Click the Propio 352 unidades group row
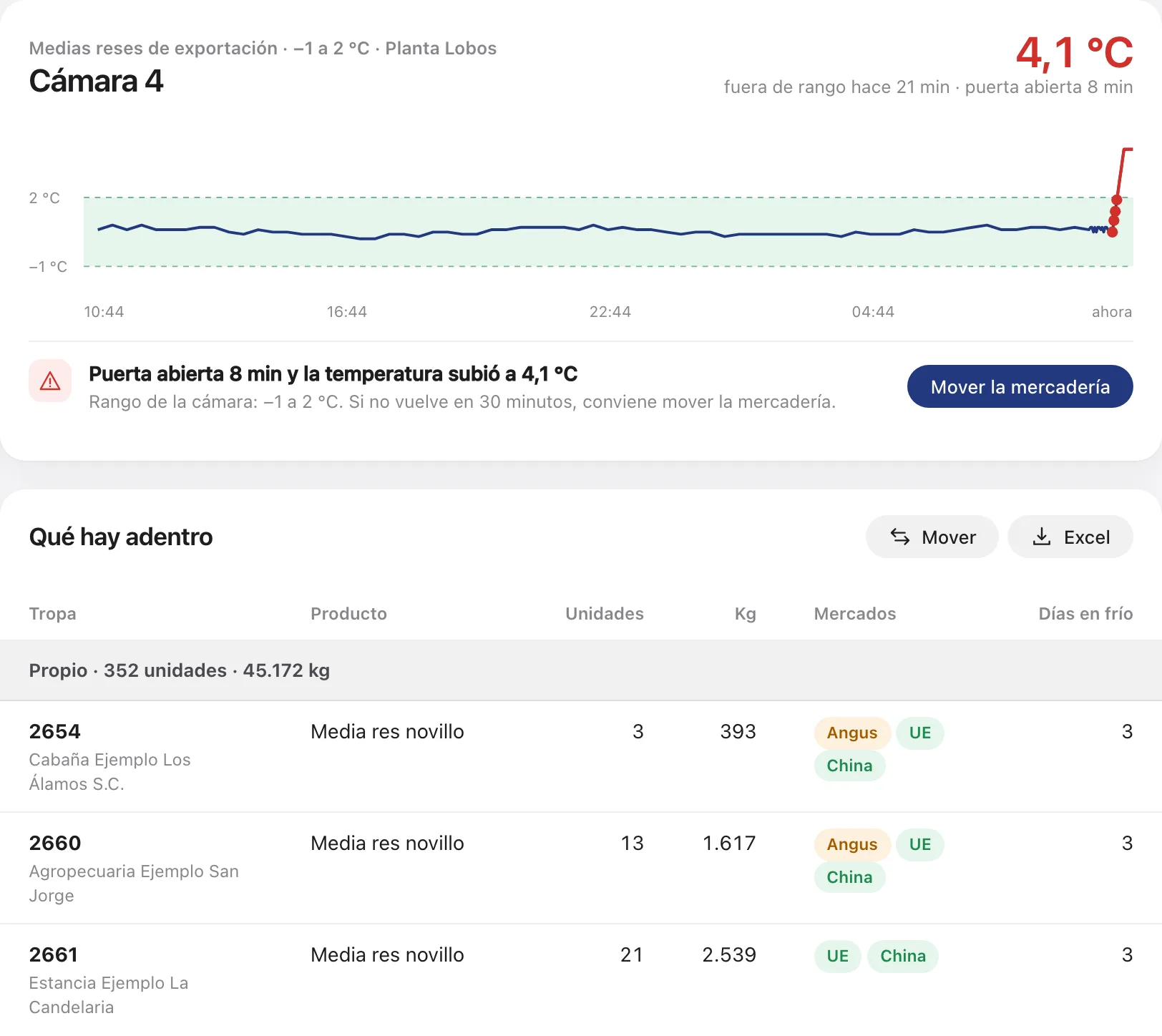The image size is (1162, 1036). pyautogui.click(x=581, y=670)
